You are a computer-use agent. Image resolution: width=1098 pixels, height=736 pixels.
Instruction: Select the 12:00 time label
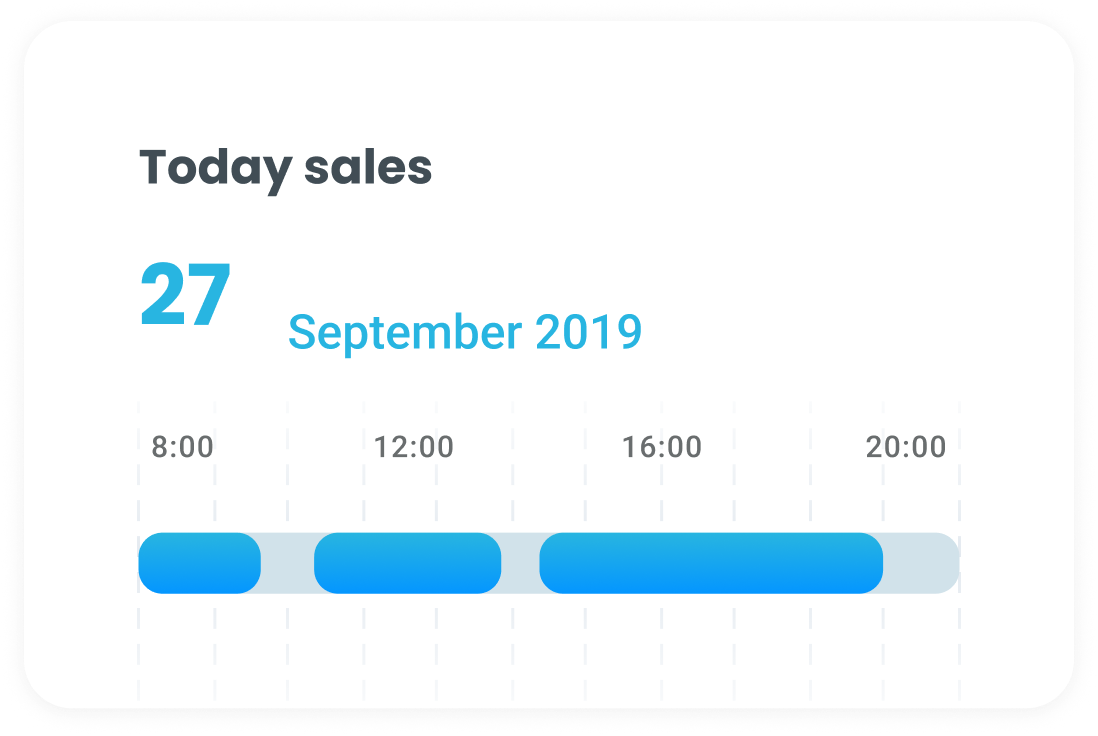click(413, 447)
